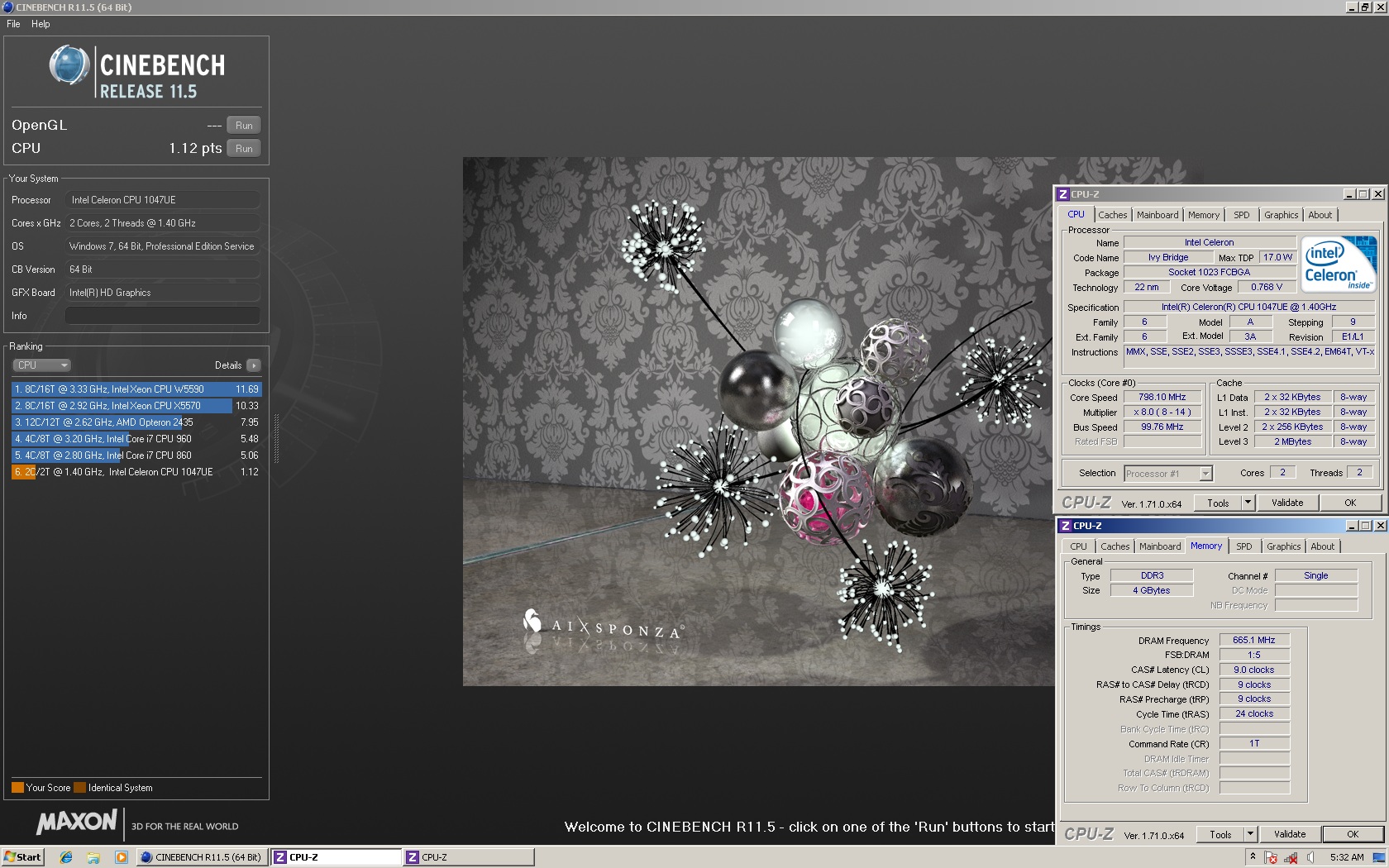Viewport: 1389px width, 868px height.
Task: Click the Z icon in lower CPU-Z title bar
Action: coord(1066,526)
